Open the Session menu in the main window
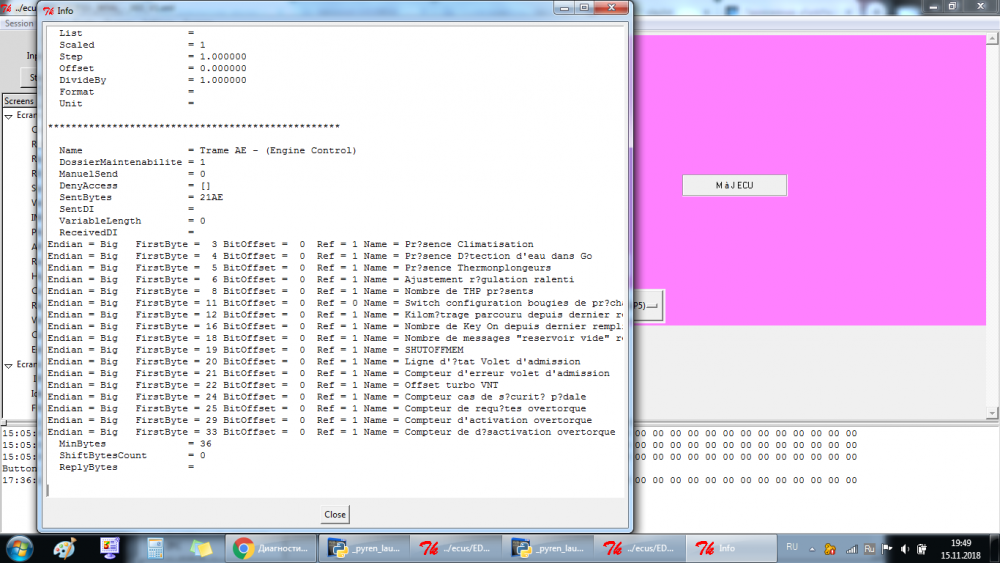 (18, 24)
